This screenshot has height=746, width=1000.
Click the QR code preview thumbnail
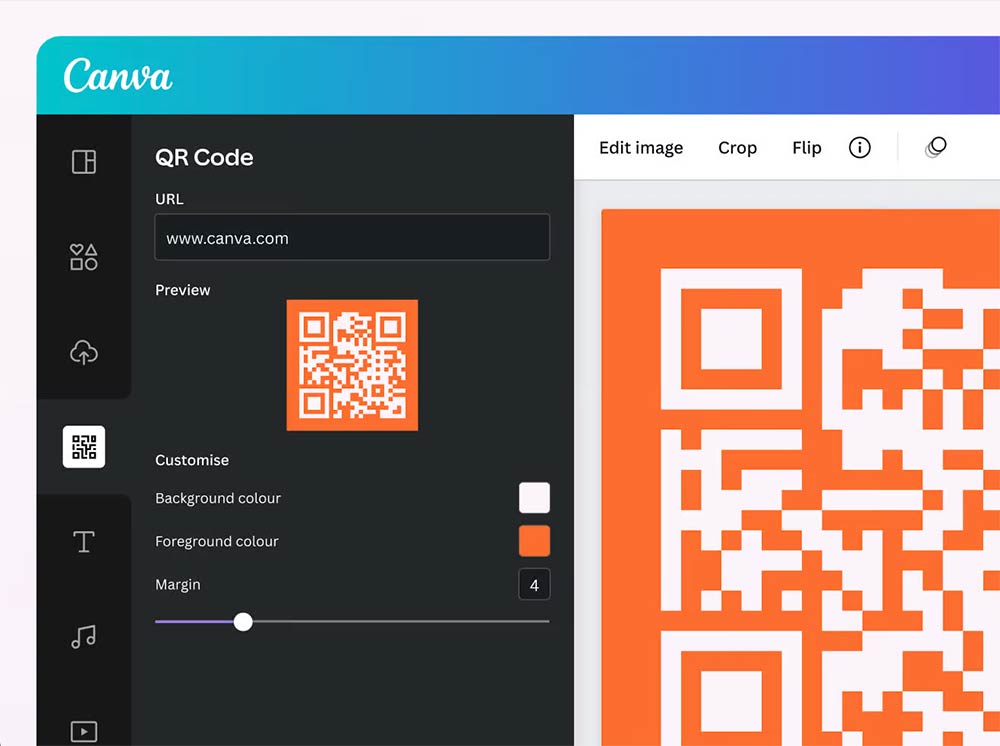352,365
